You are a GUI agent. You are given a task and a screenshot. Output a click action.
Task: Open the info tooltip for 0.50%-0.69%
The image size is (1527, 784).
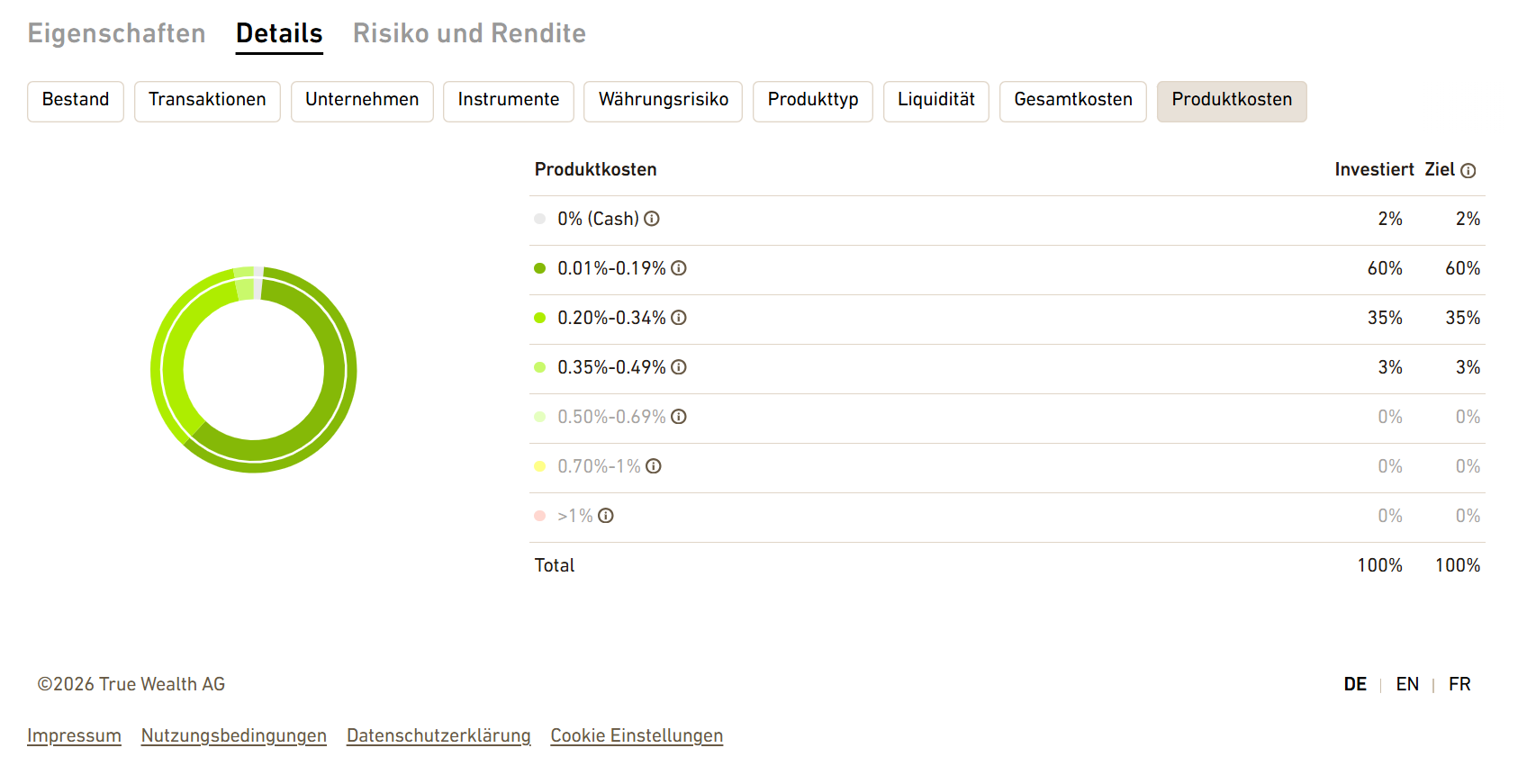pos(679,417)
